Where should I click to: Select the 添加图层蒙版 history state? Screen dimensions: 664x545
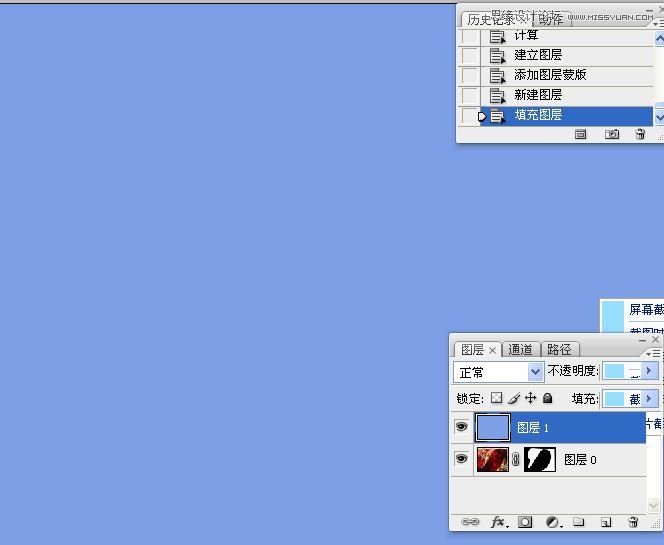point(550,75)
